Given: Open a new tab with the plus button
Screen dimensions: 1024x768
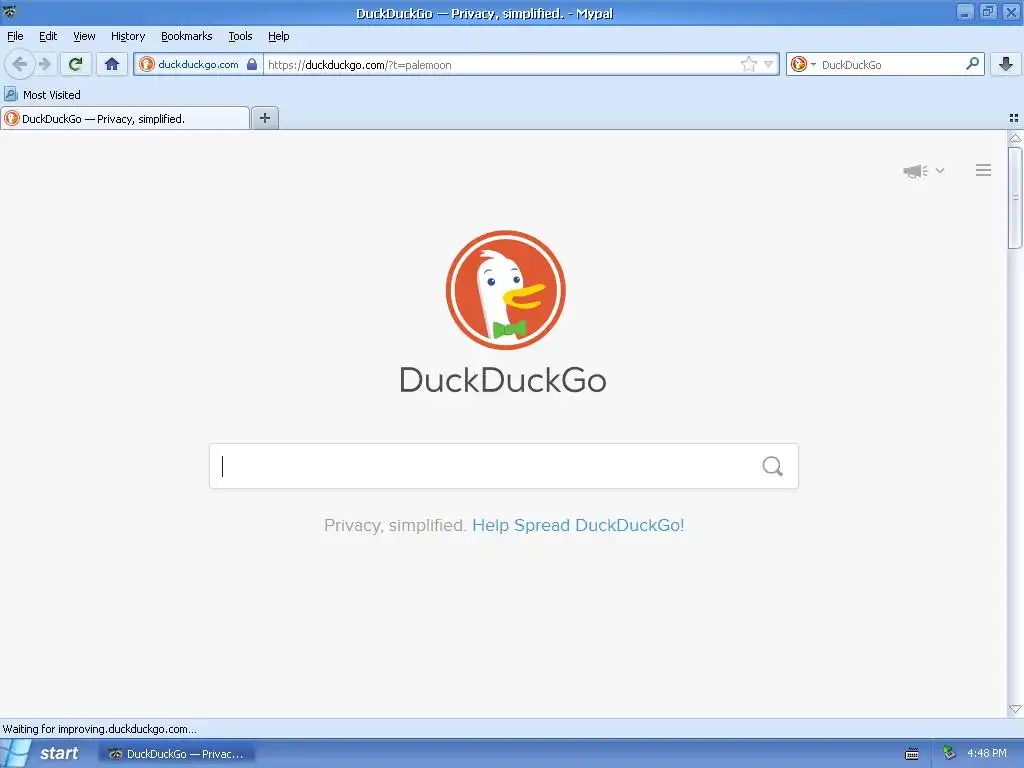Looking at the screenshot, I should [x=265, y=118].
